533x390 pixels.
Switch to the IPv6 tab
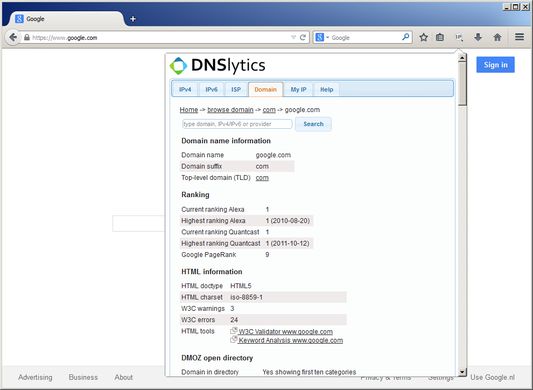point(211,89)
